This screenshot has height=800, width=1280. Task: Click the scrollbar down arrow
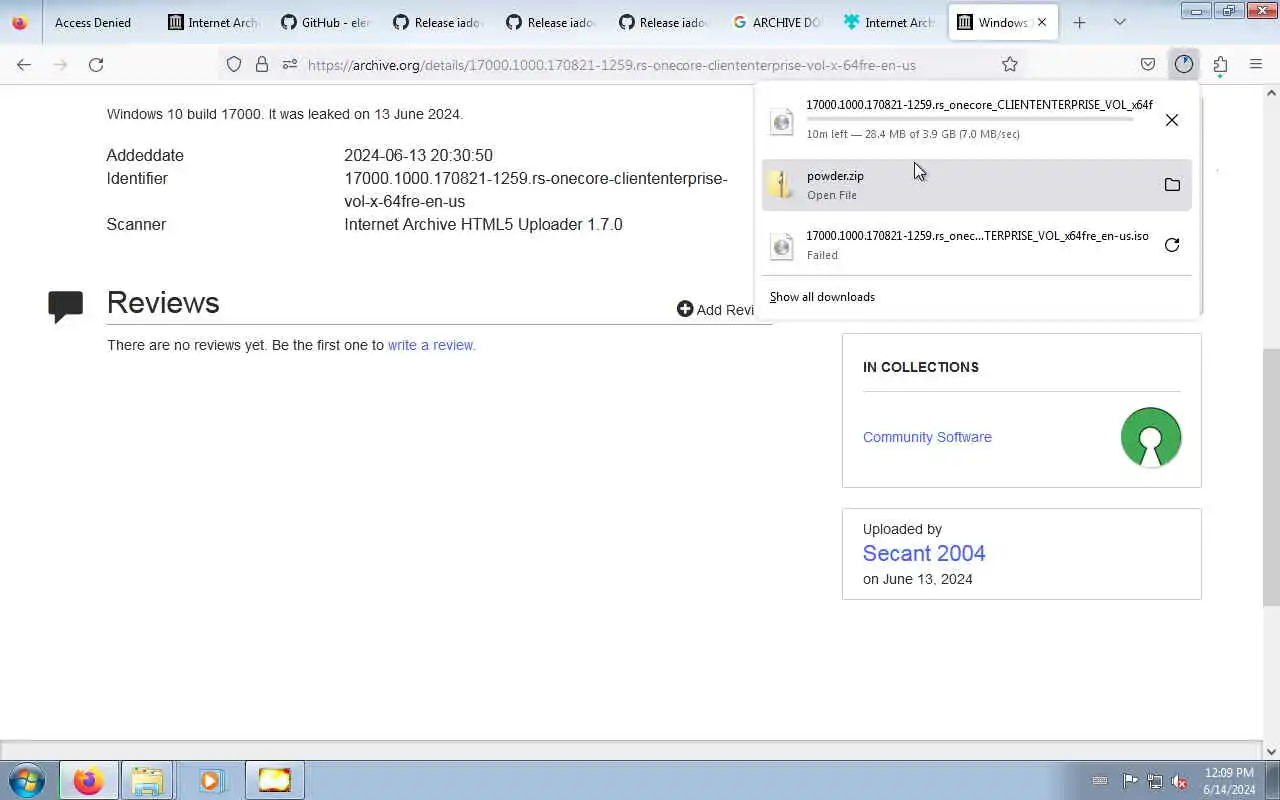(x=1271, y=752)
